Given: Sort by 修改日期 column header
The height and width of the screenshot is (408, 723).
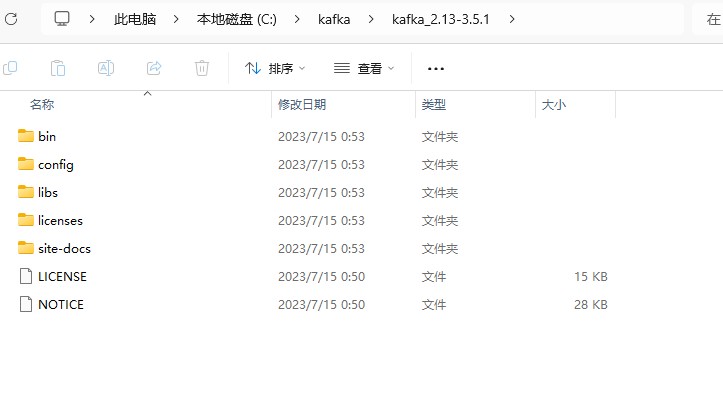Looking at the screenshot, I should coord(302,105).
